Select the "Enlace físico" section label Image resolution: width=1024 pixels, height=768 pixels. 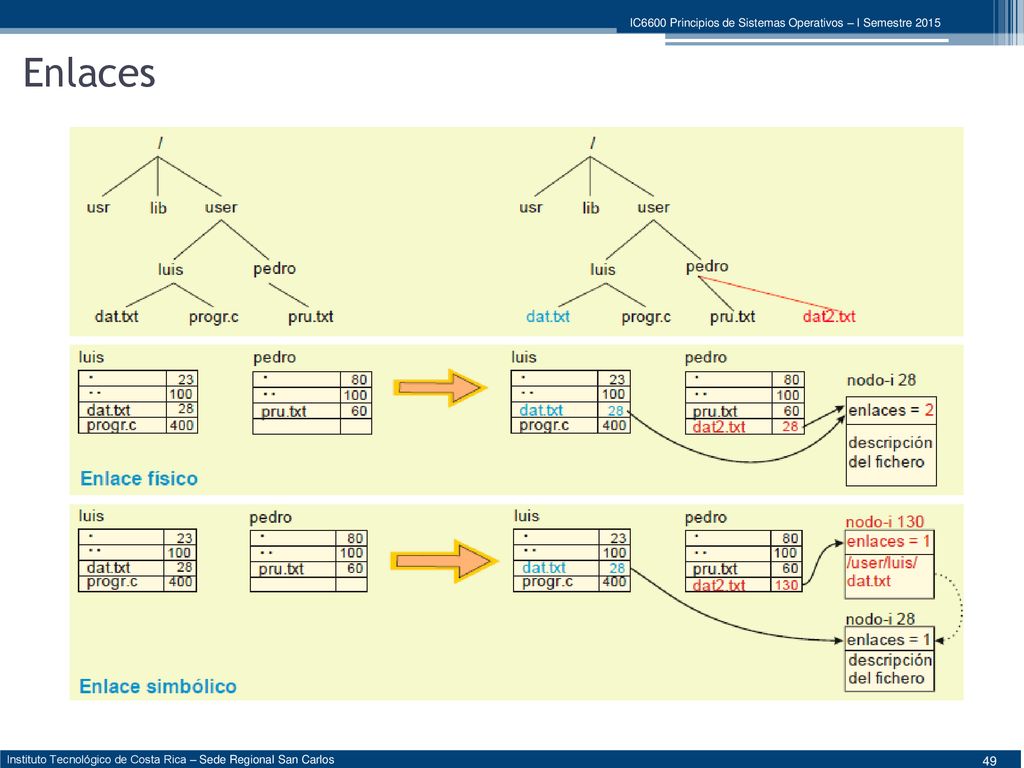point(139,479)
